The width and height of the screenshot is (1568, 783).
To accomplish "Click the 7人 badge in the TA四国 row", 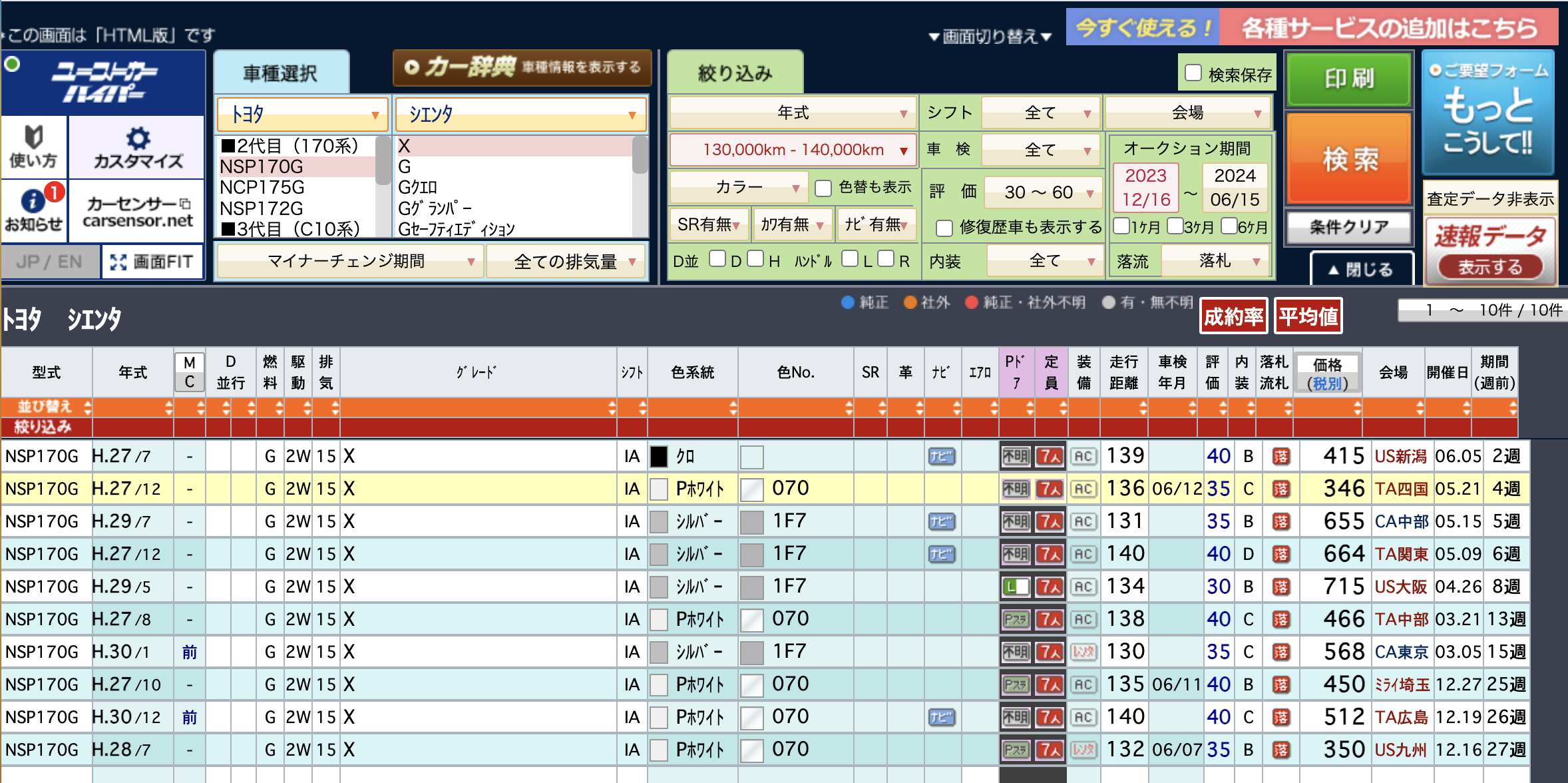I will pos(1050,489).
